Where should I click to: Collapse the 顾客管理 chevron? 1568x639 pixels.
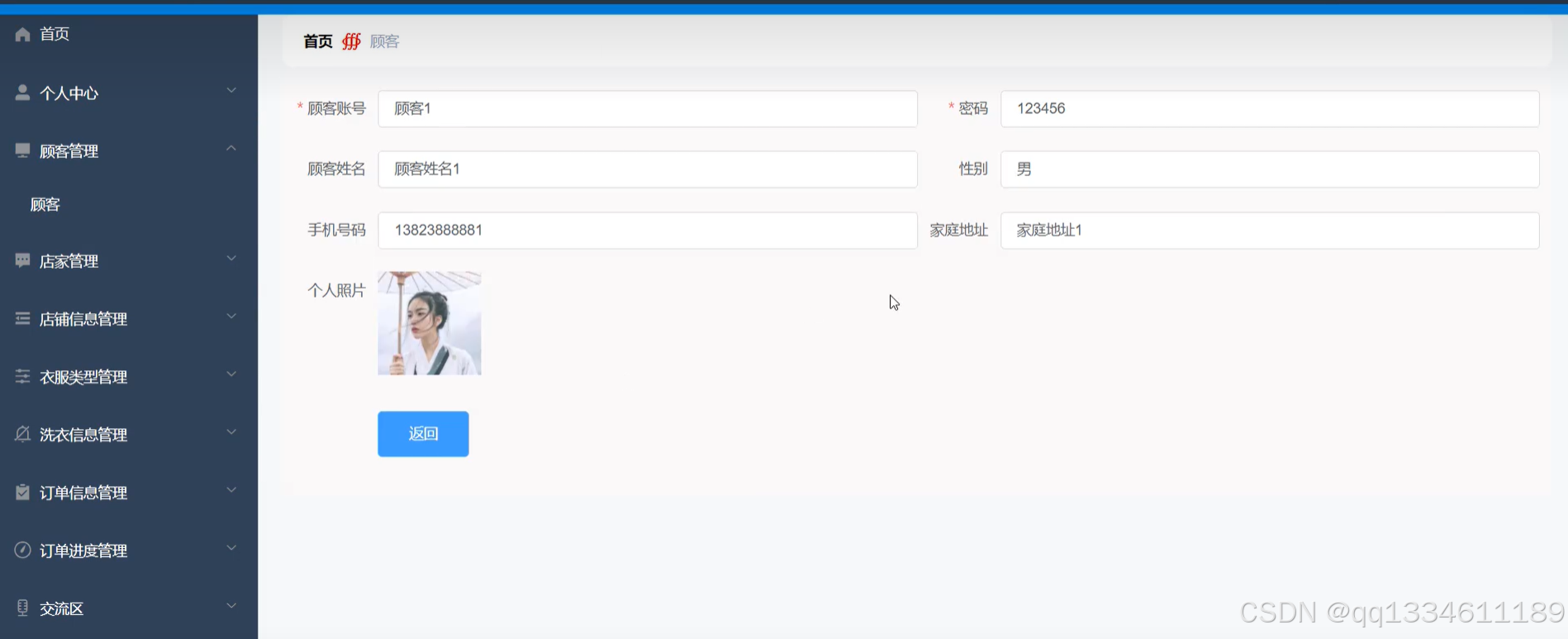point(231,148)
